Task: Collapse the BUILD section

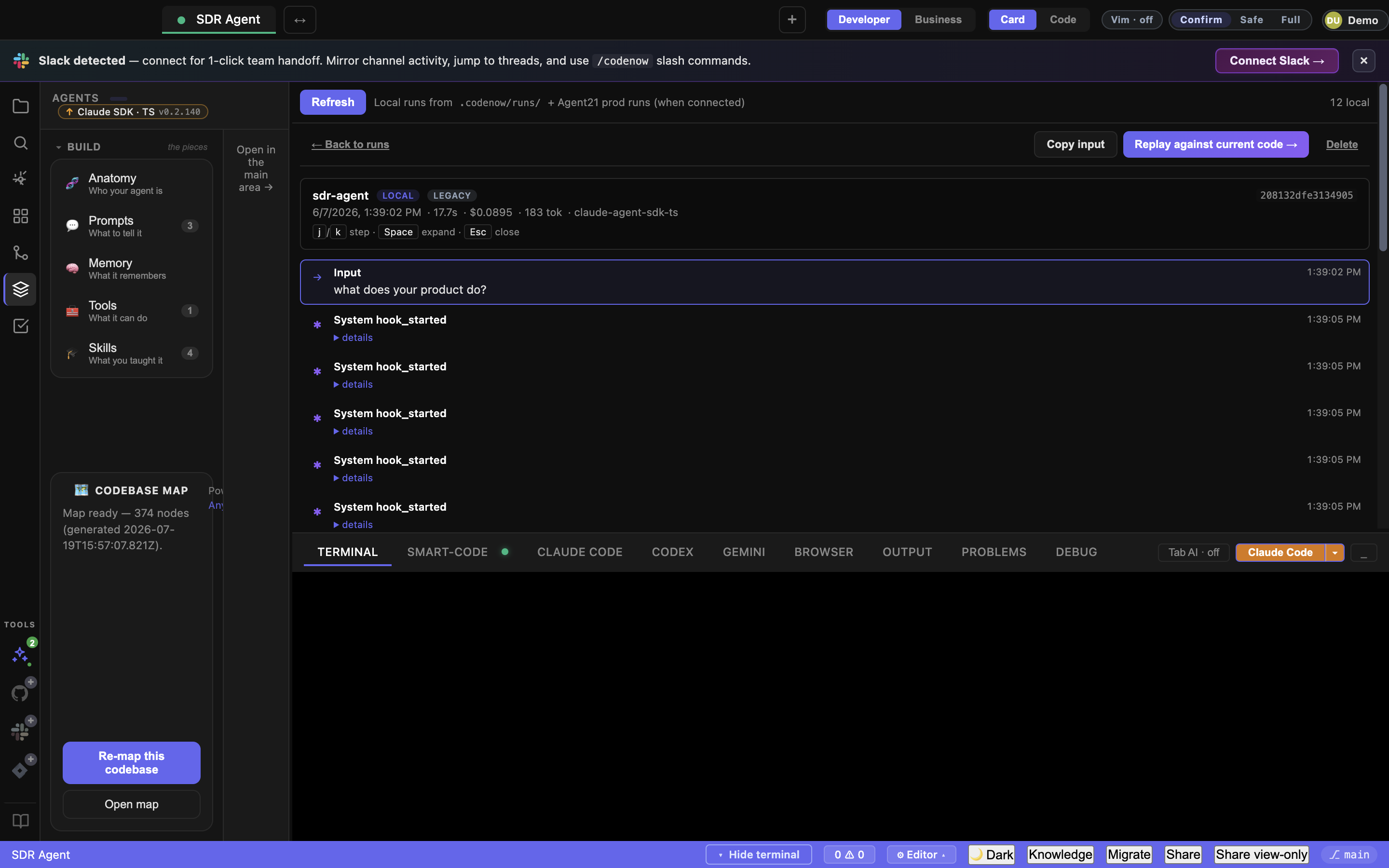Action: tap(78, 147)
